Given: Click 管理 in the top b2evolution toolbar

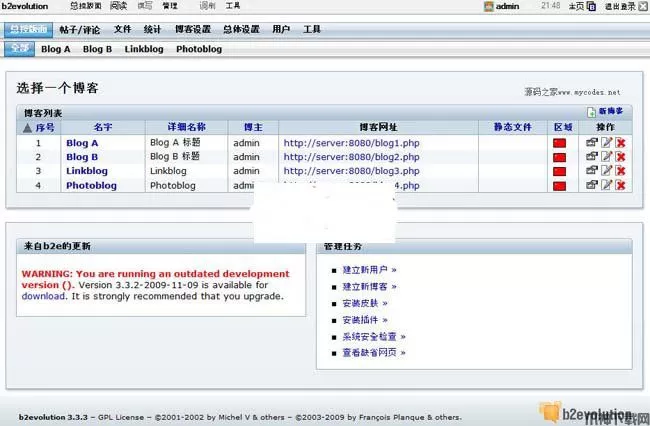Looking at the screenshot, I should coord(170,6).
